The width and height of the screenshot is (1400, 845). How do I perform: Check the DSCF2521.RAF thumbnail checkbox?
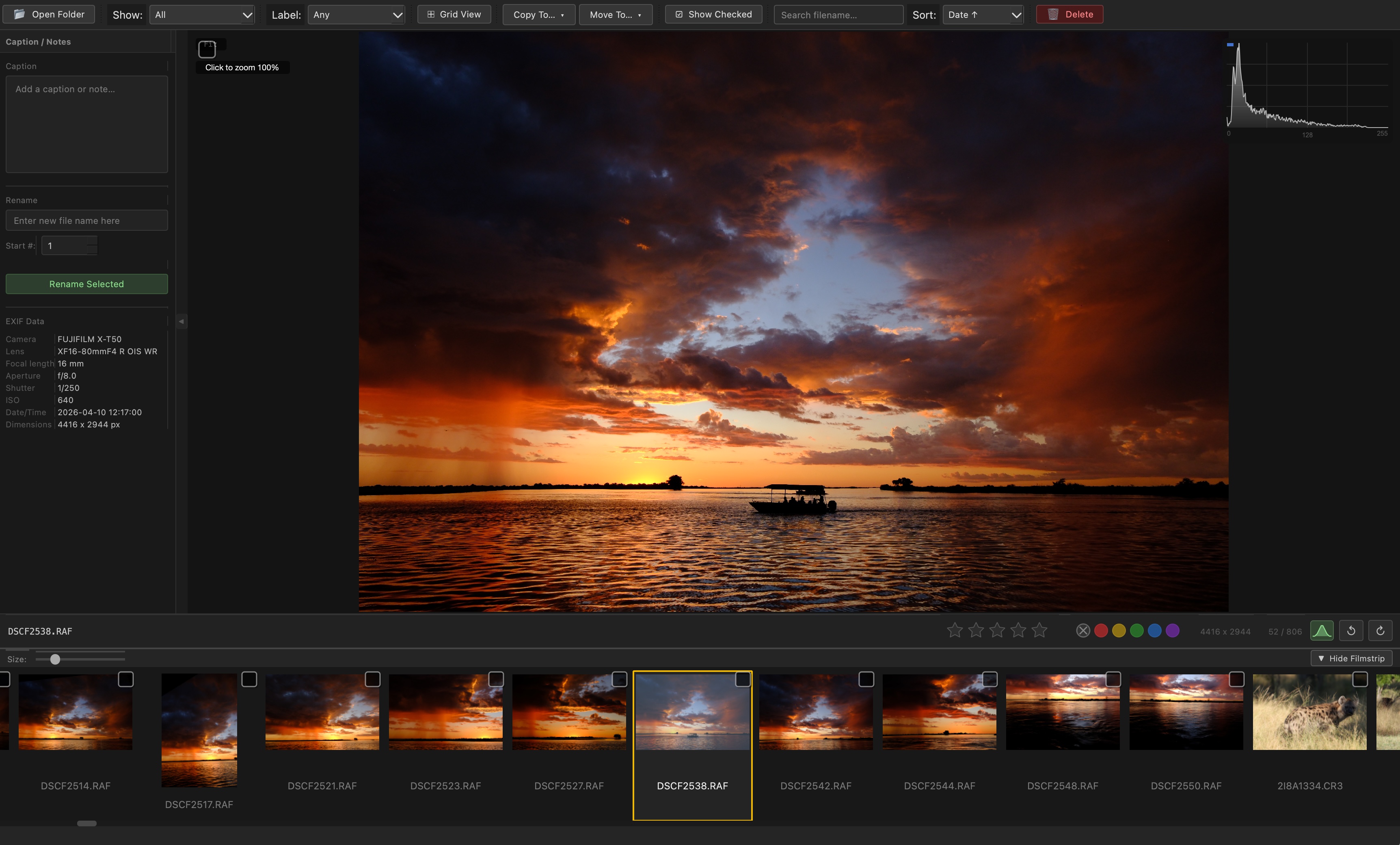372,680
